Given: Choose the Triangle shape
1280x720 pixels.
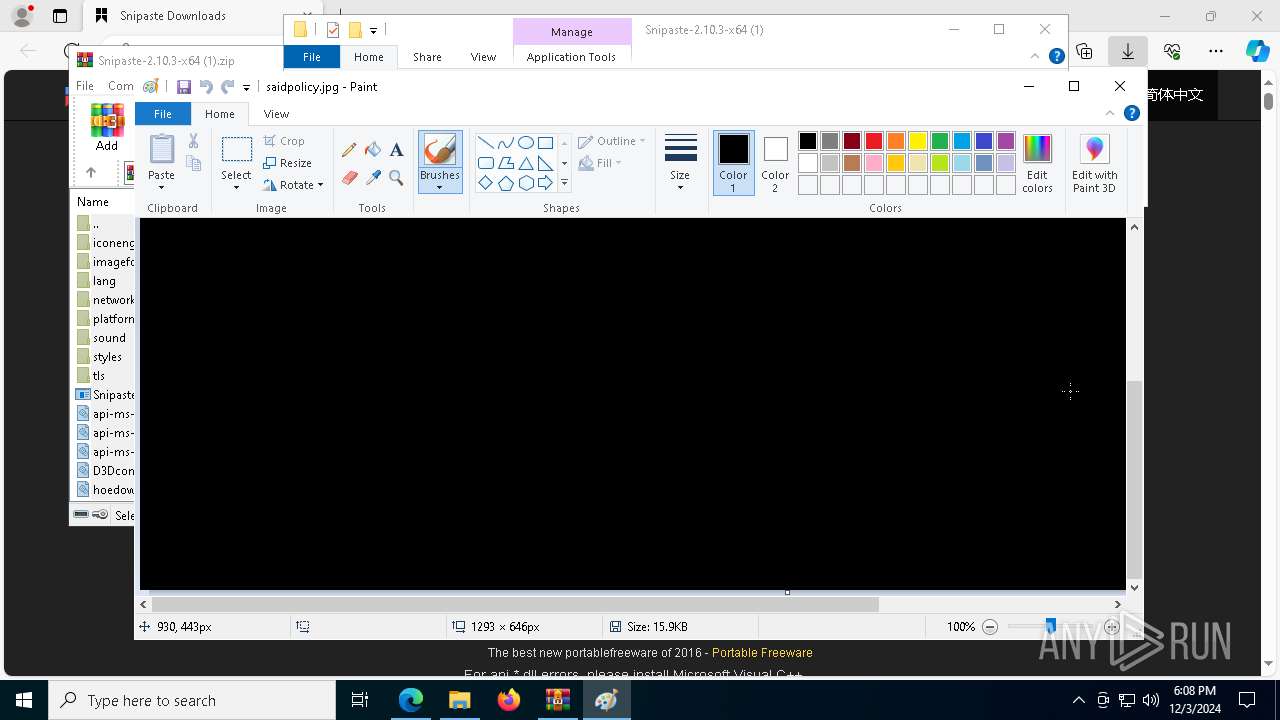Looking at the screenshot, I should (525, 163).
